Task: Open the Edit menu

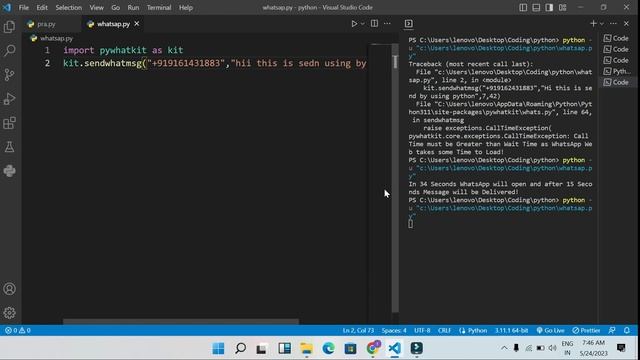Action: point(42,7)
